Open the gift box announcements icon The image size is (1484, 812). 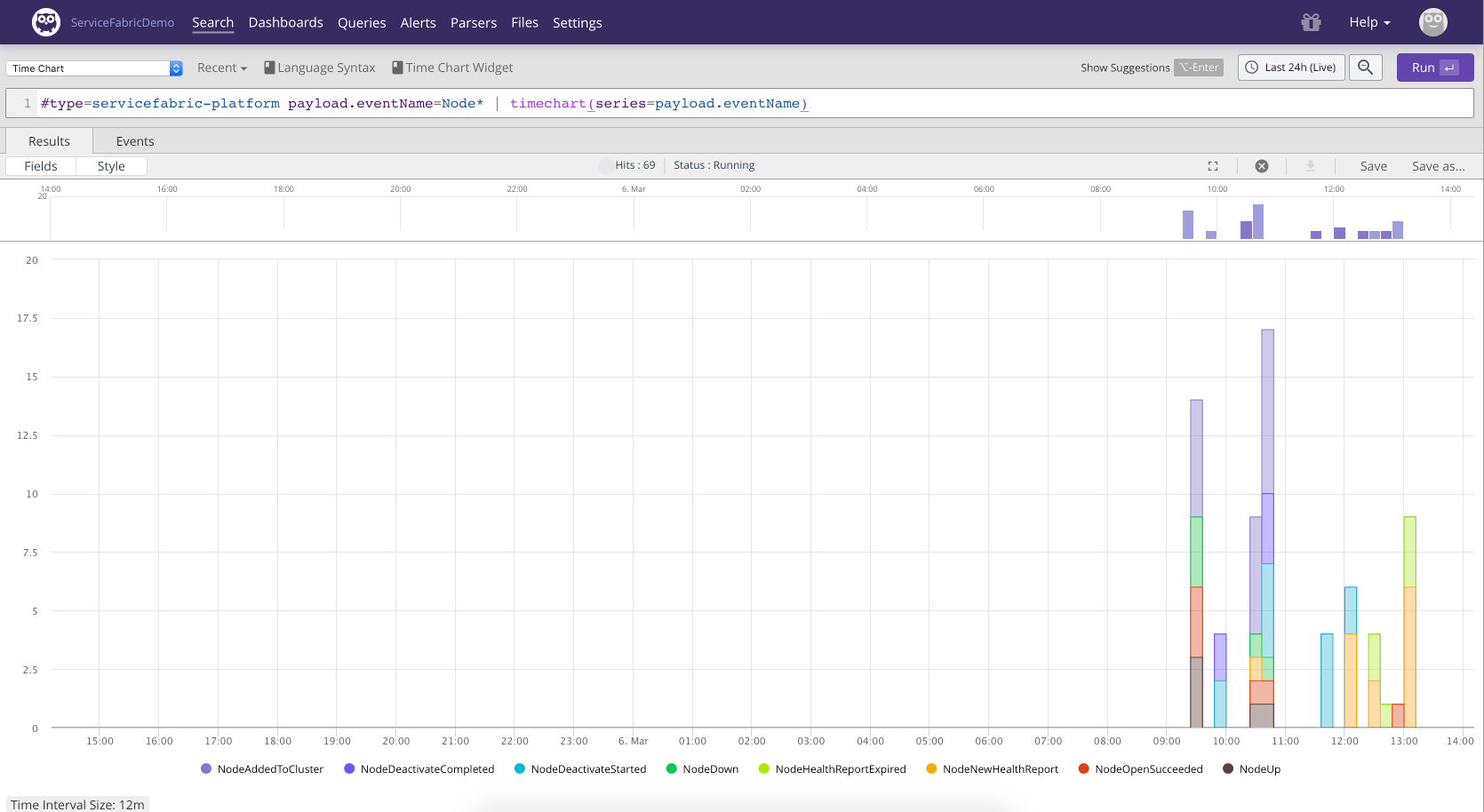pyautogui.click(x=1311, y=22)
